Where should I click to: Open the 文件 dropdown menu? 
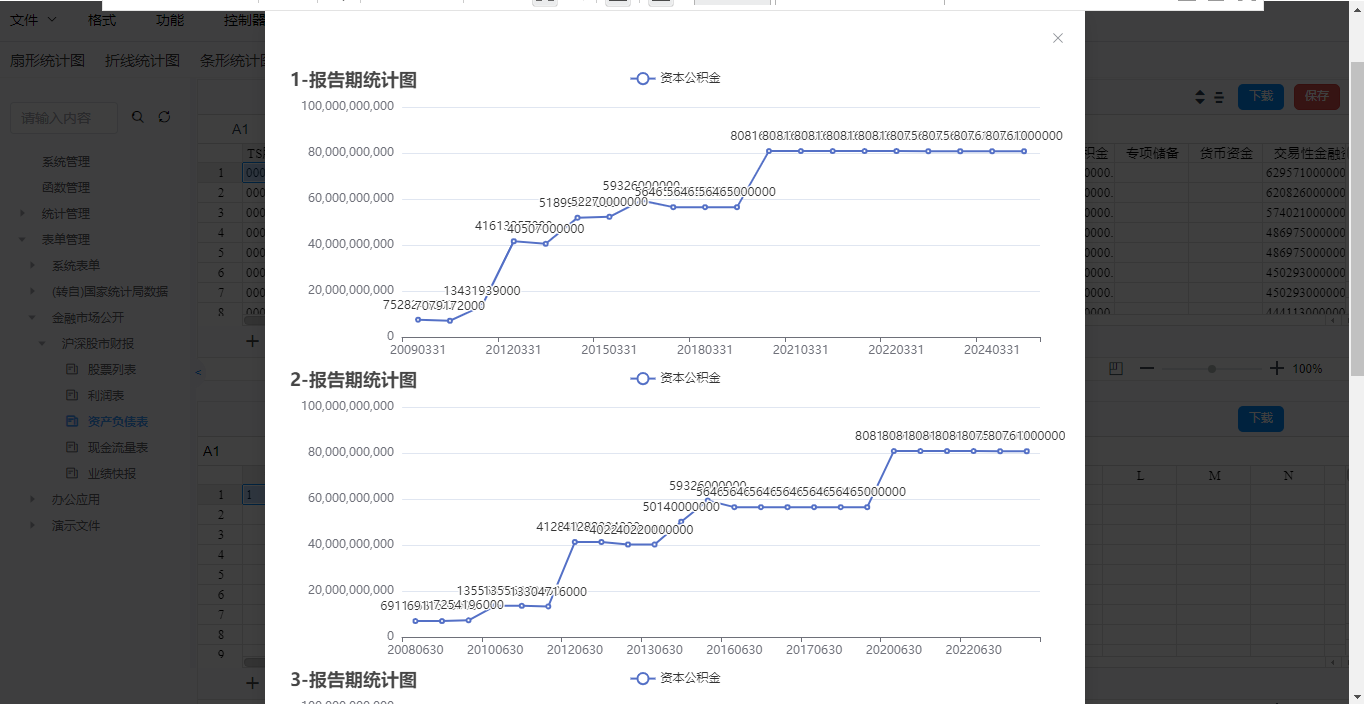pos(33,20)
